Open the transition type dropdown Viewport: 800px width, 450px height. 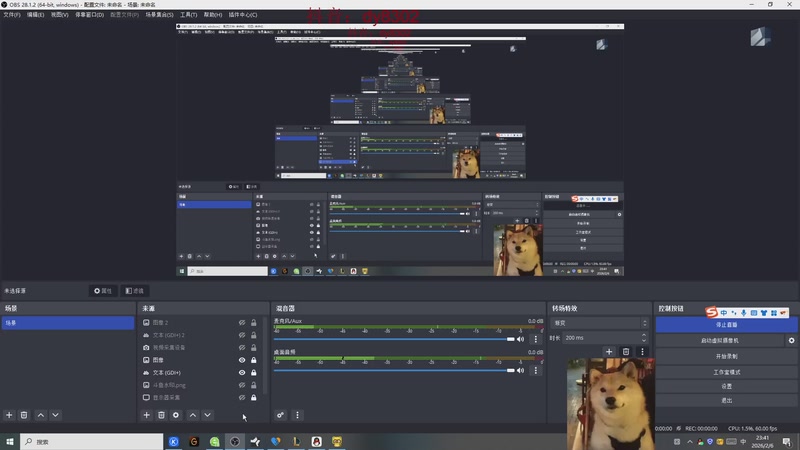pos(599,323)
